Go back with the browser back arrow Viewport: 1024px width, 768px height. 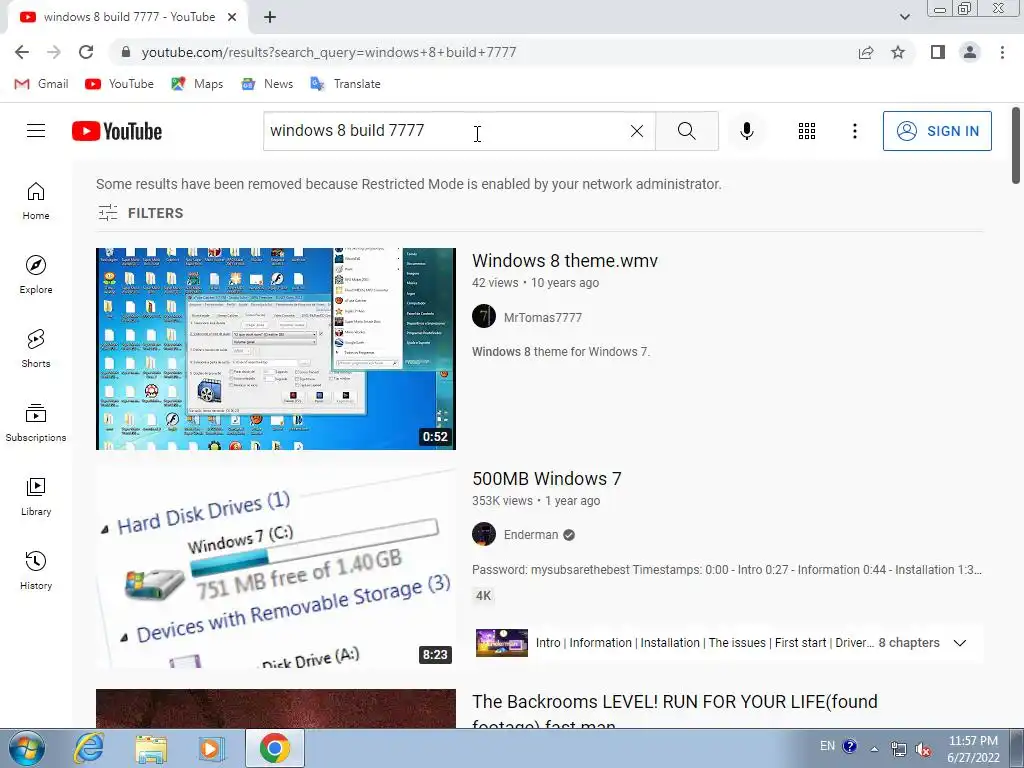22,52
